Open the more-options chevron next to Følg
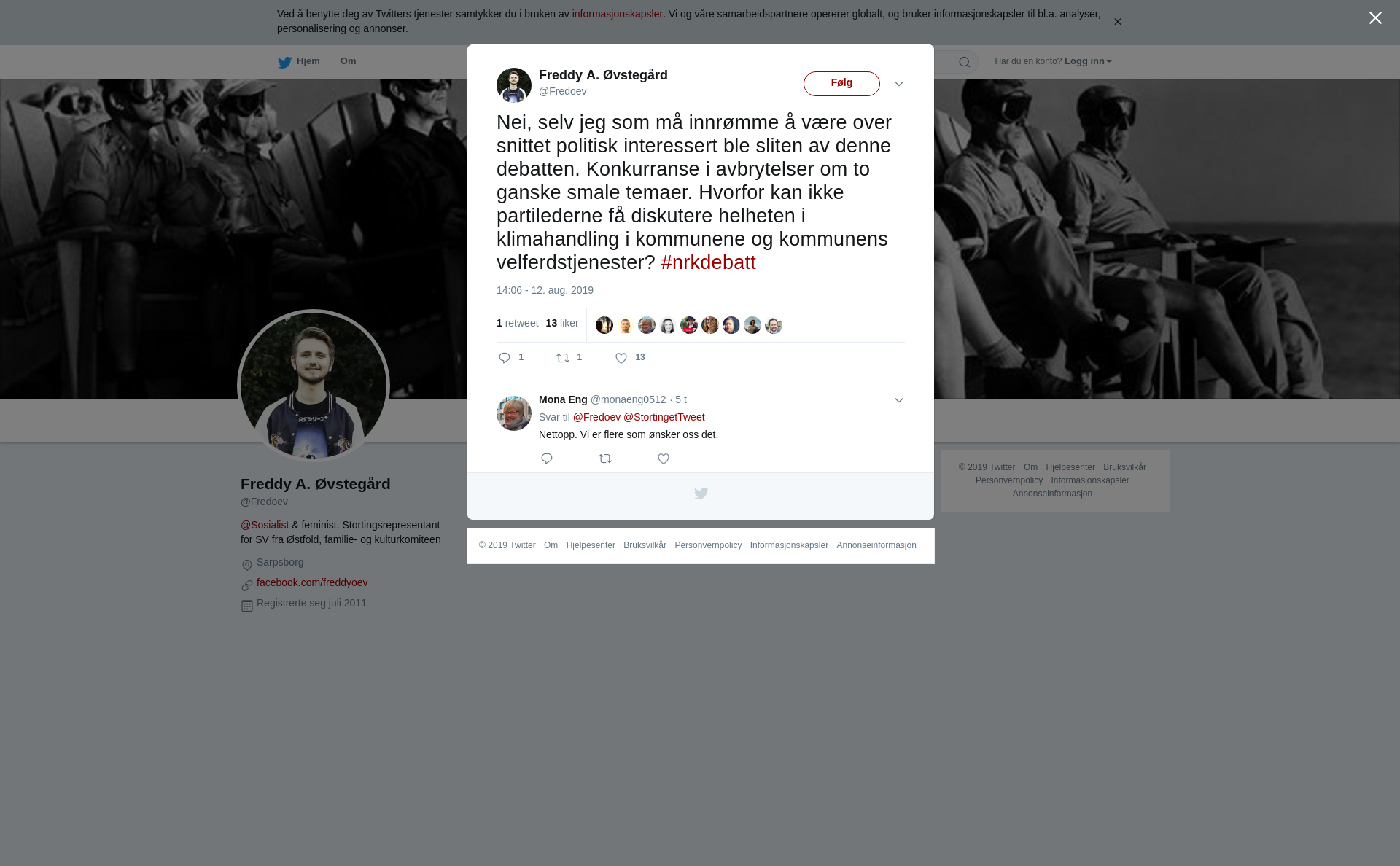 tap(899, 84)
